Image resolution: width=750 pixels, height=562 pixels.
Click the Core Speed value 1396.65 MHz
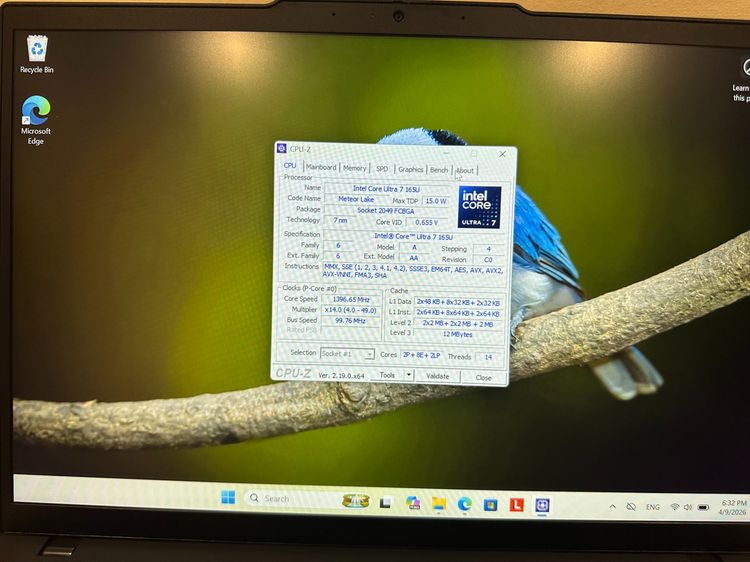[x=351, y=299]
